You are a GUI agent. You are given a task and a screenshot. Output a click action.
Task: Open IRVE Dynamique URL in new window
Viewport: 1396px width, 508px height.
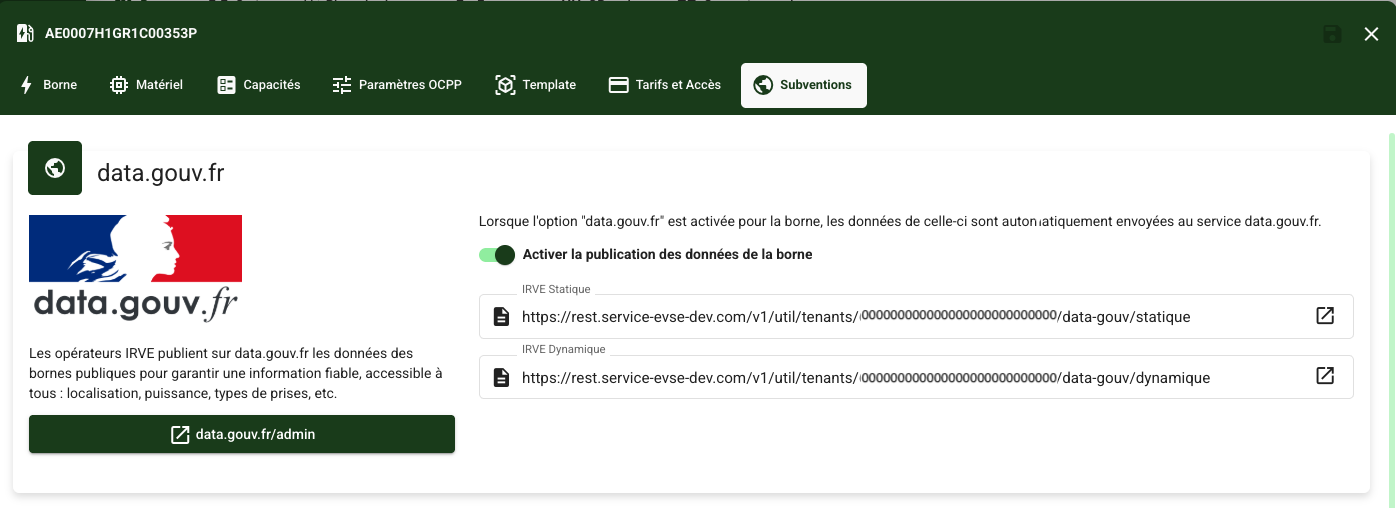1325,376
